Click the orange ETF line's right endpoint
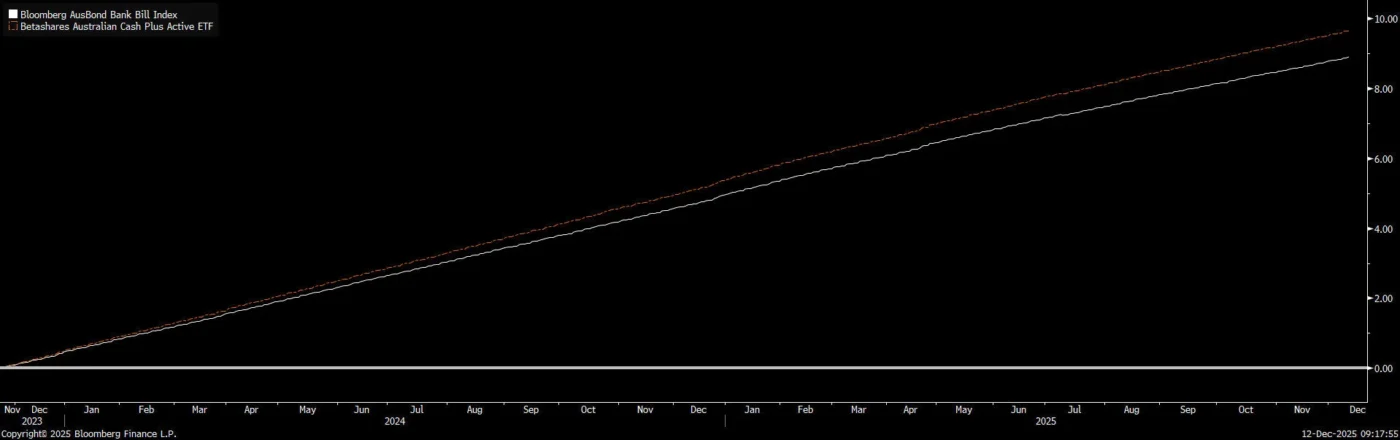The width and height of the screenshot is (1400, 440). (1349, 31)
